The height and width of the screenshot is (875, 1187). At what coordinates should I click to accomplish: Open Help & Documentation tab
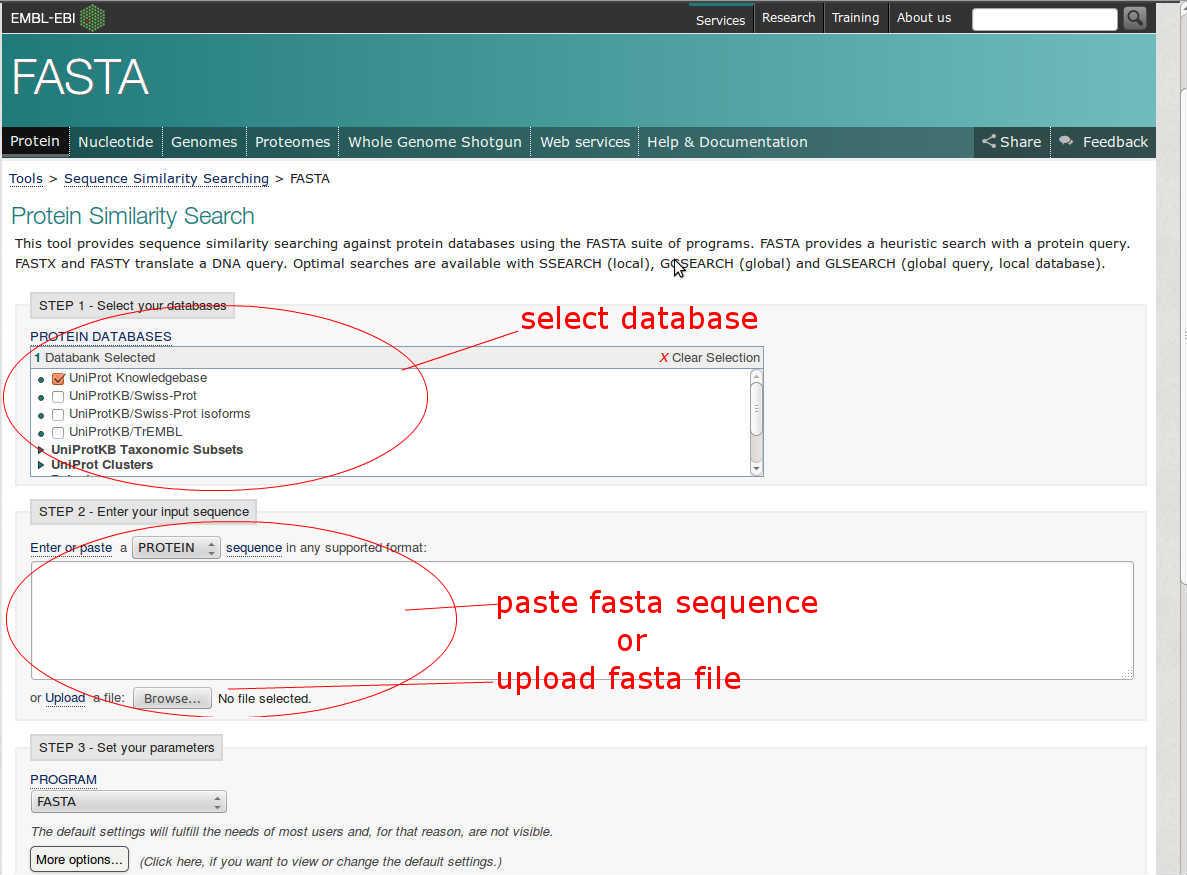click(727, 142)
